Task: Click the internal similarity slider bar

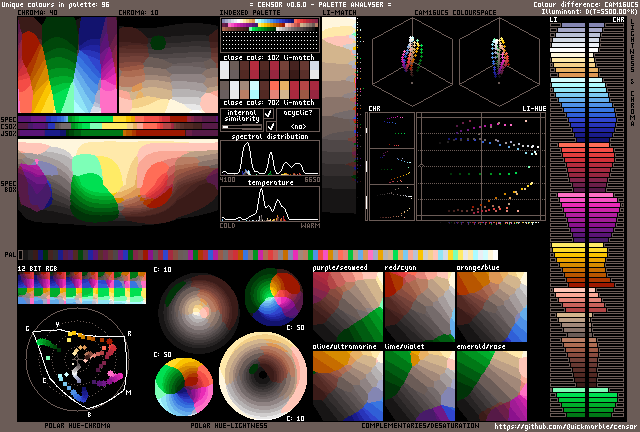Action: [x=241, y=128]
